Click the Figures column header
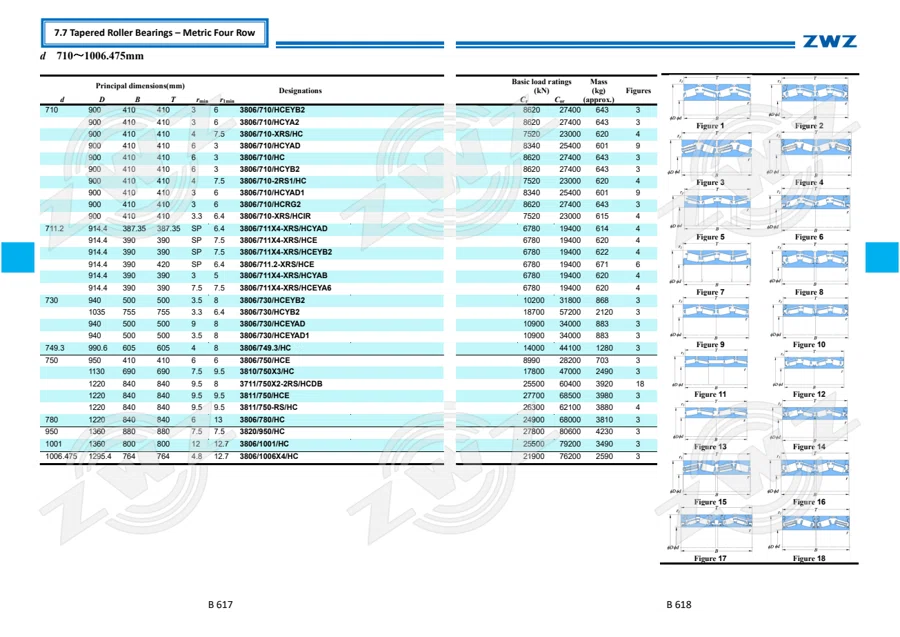Viewport: 900px width, 637px height. 638,91
